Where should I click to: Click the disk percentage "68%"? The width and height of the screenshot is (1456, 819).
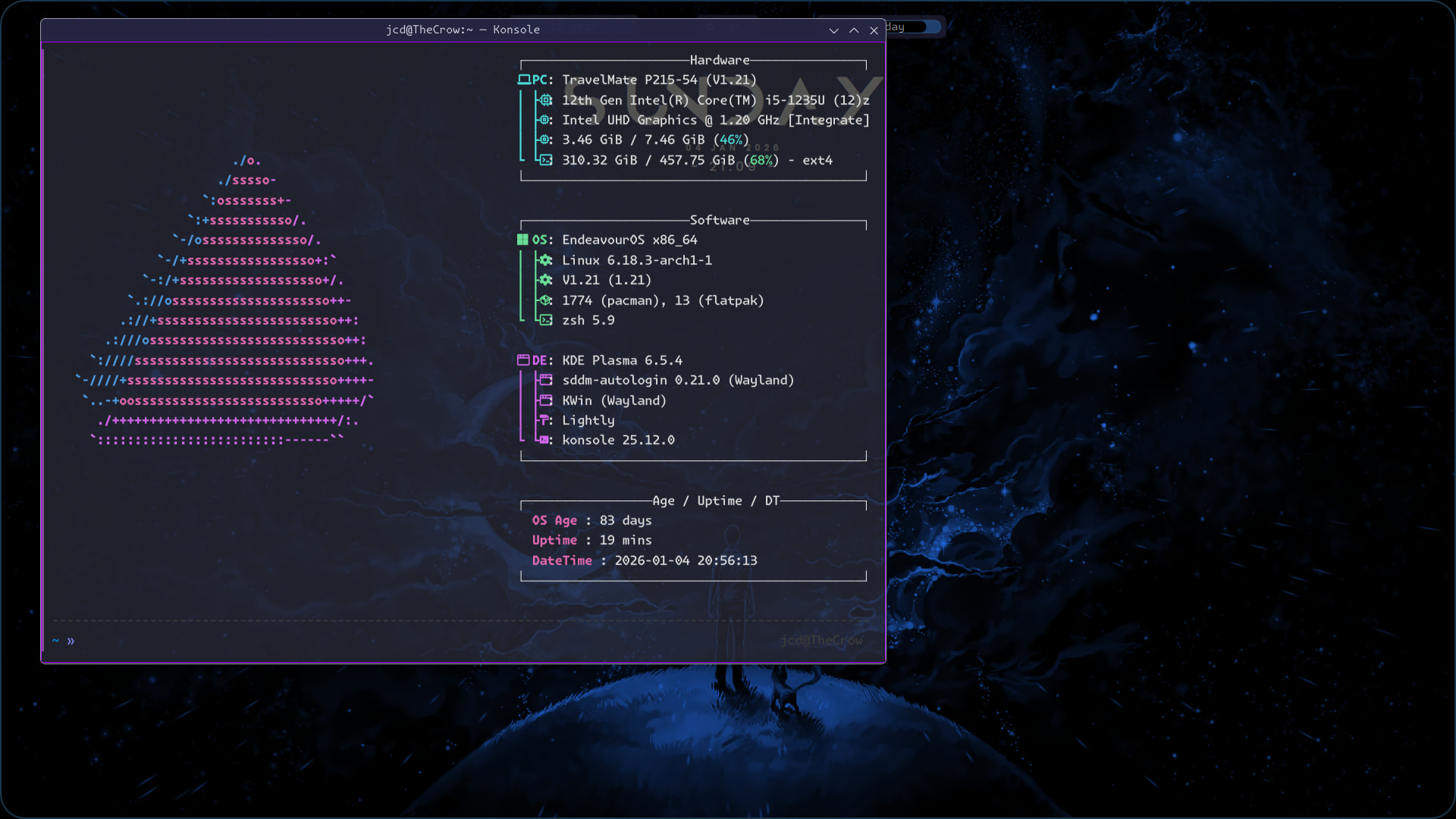click(x=761, y=160)
